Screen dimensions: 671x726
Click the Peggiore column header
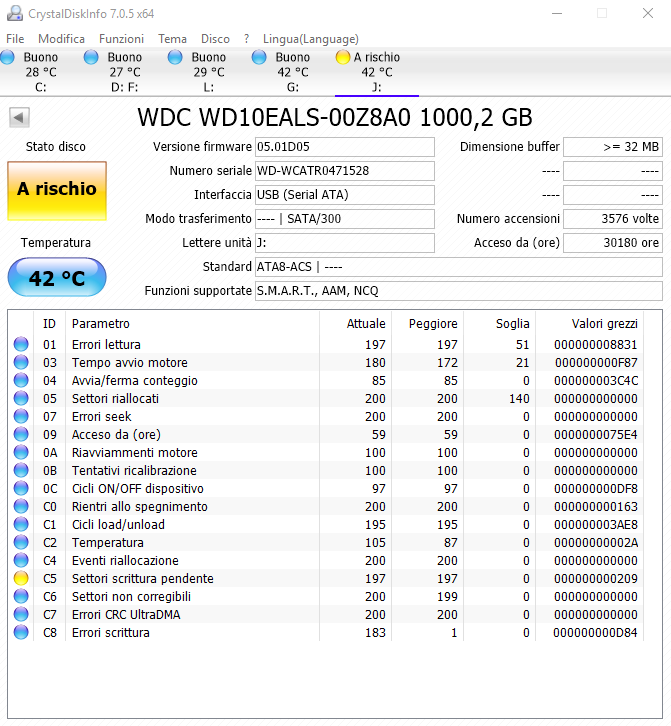click(428, 324)
